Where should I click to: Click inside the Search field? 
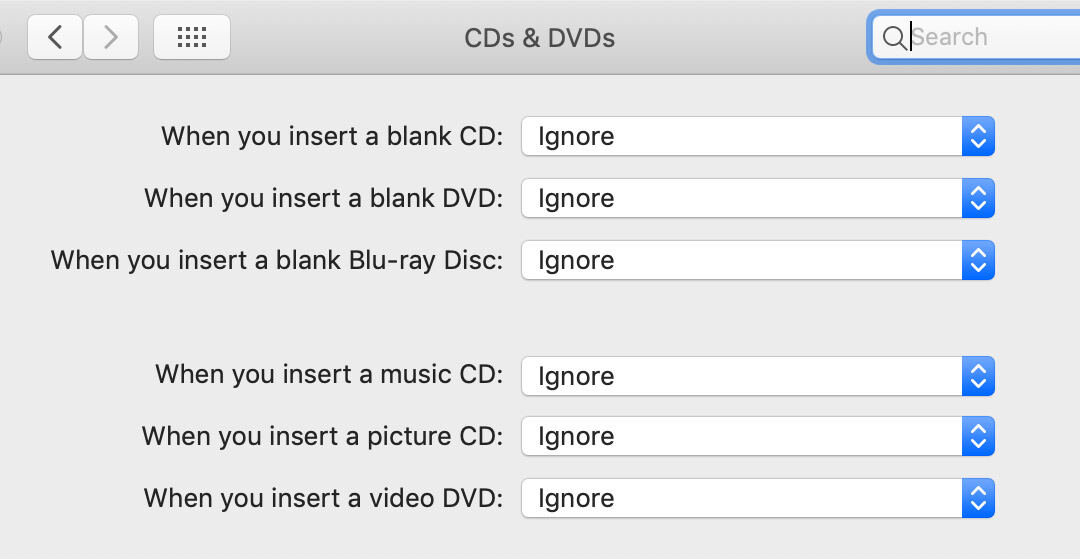click(990, 38)
